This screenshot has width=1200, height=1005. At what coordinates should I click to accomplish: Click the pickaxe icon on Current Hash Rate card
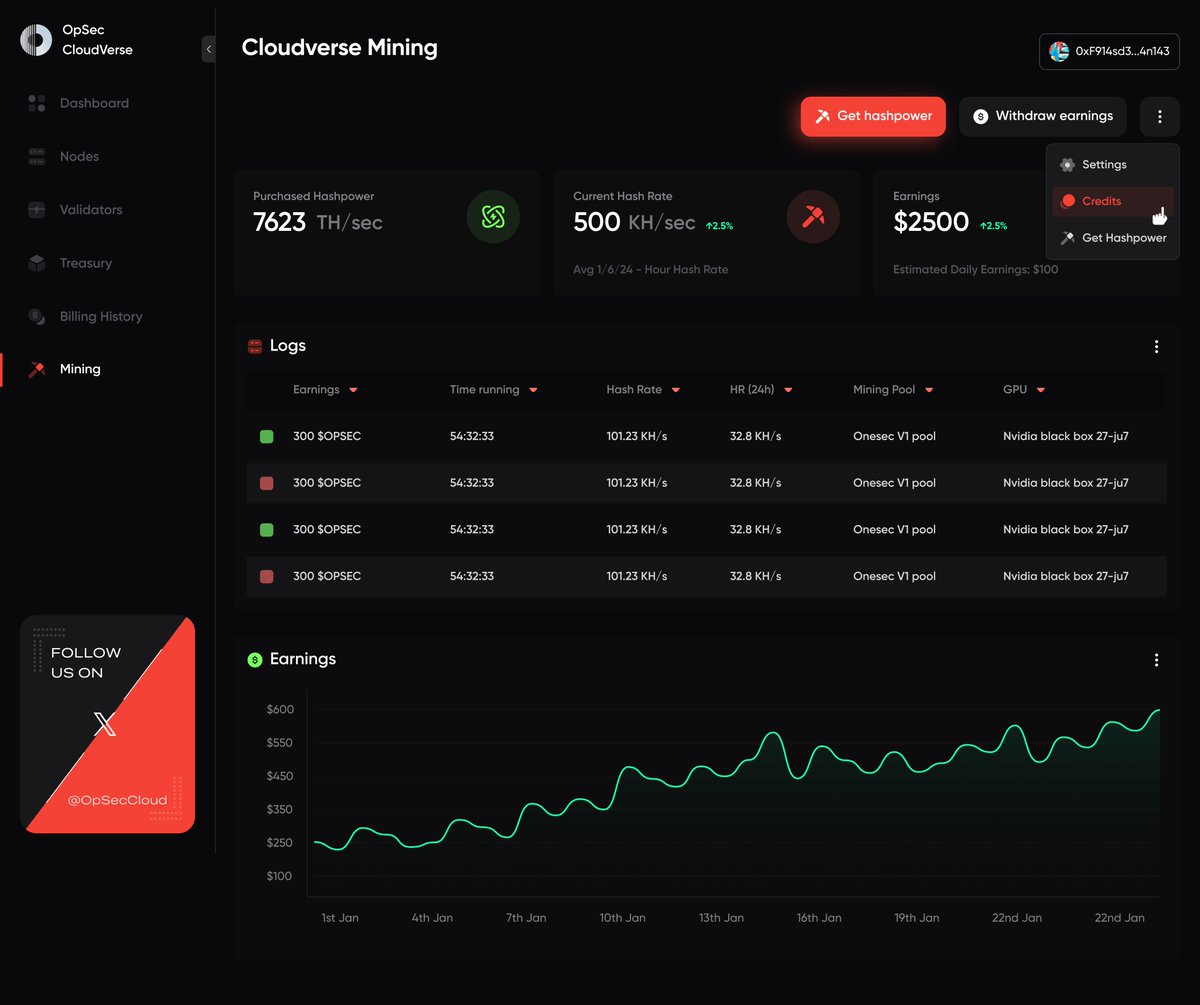813,216
